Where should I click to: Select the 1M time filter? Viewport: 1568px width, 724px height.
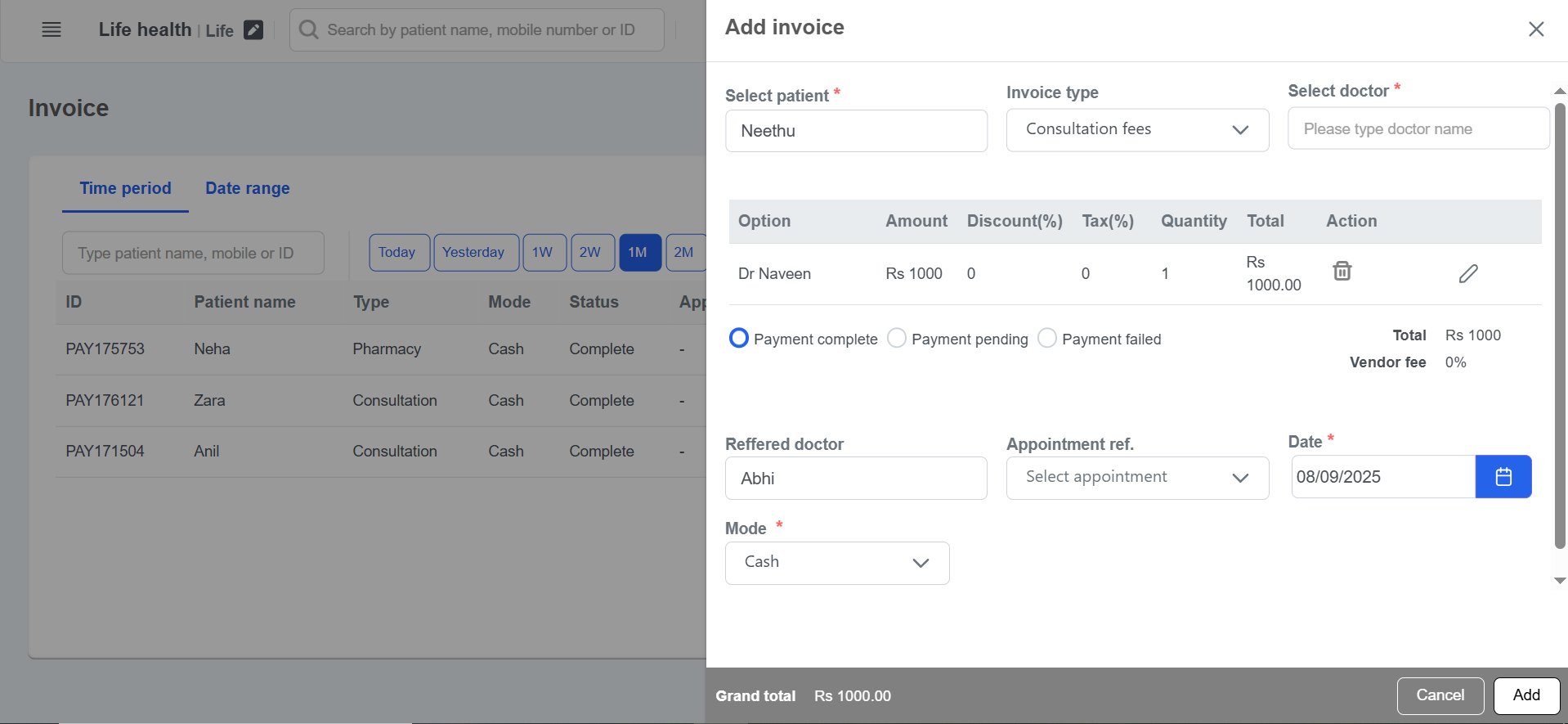640,252
